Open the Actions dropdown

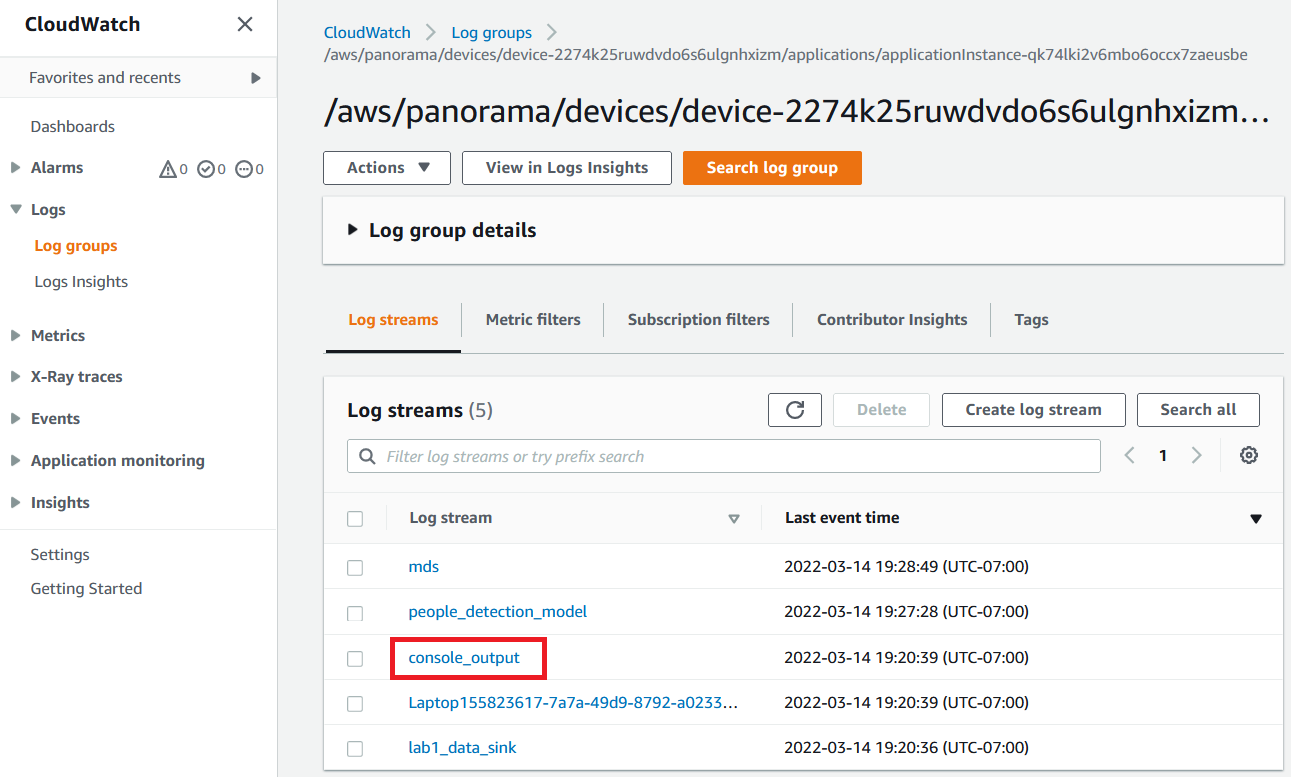coord(387,168)
